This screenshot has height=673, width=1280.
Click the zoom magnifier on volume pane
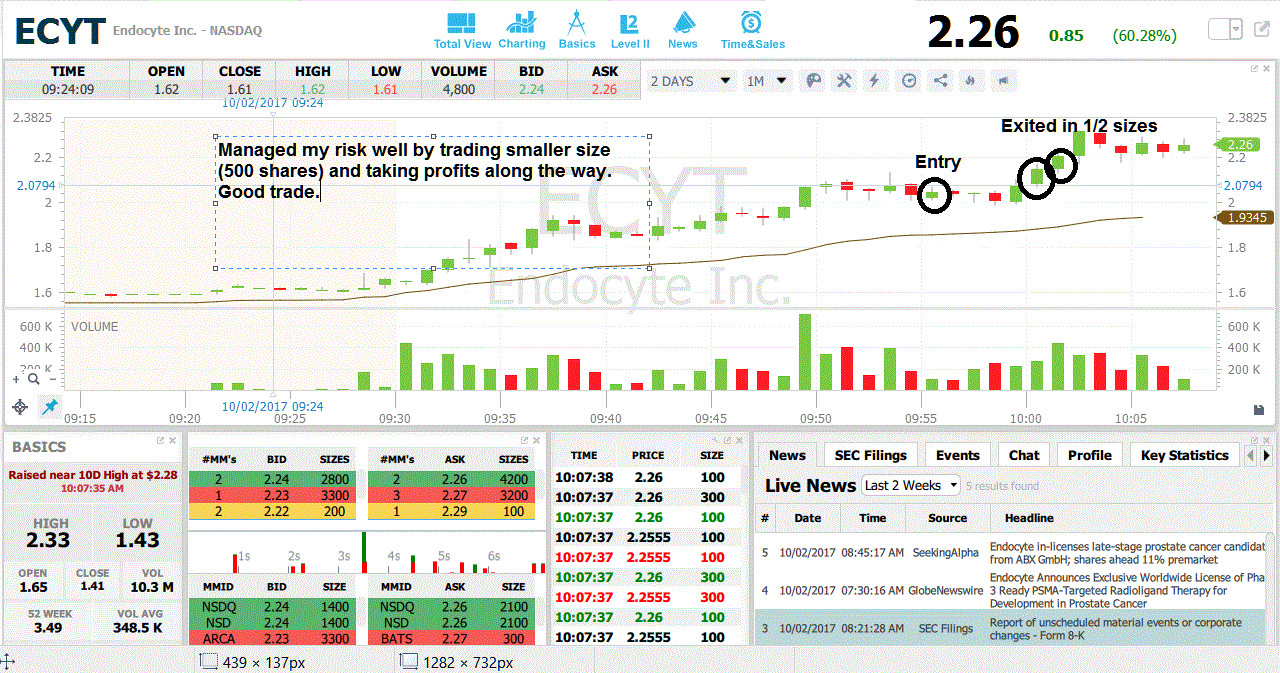pos(33,379)
